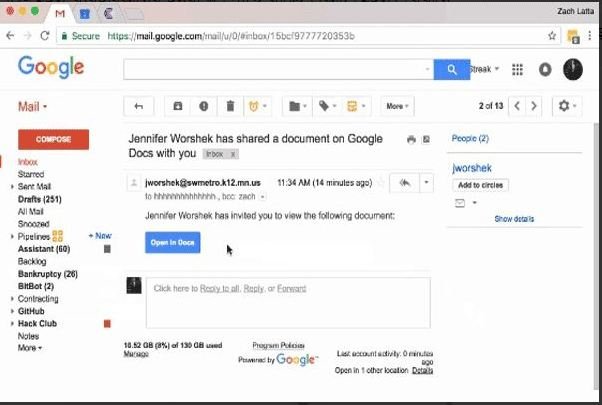
Task: Click the Reply to all link
Action: (220, 288)
